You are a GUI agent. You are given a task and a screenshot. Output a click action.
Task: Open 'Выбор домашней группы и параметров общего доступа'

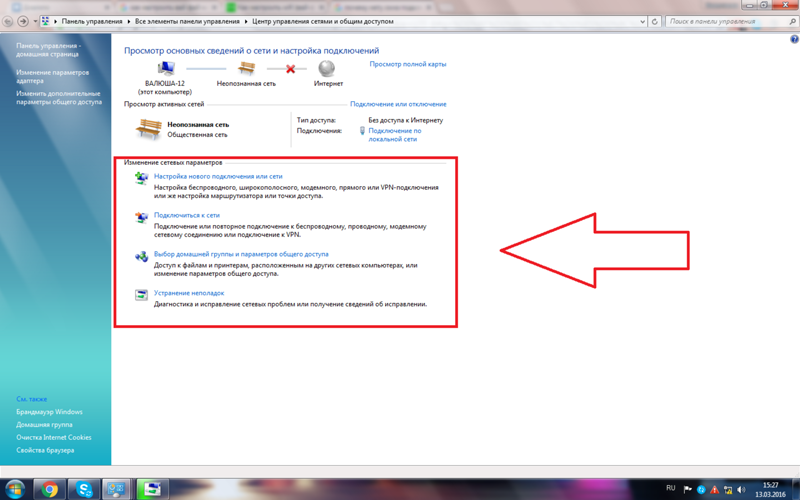coord(241,254)
